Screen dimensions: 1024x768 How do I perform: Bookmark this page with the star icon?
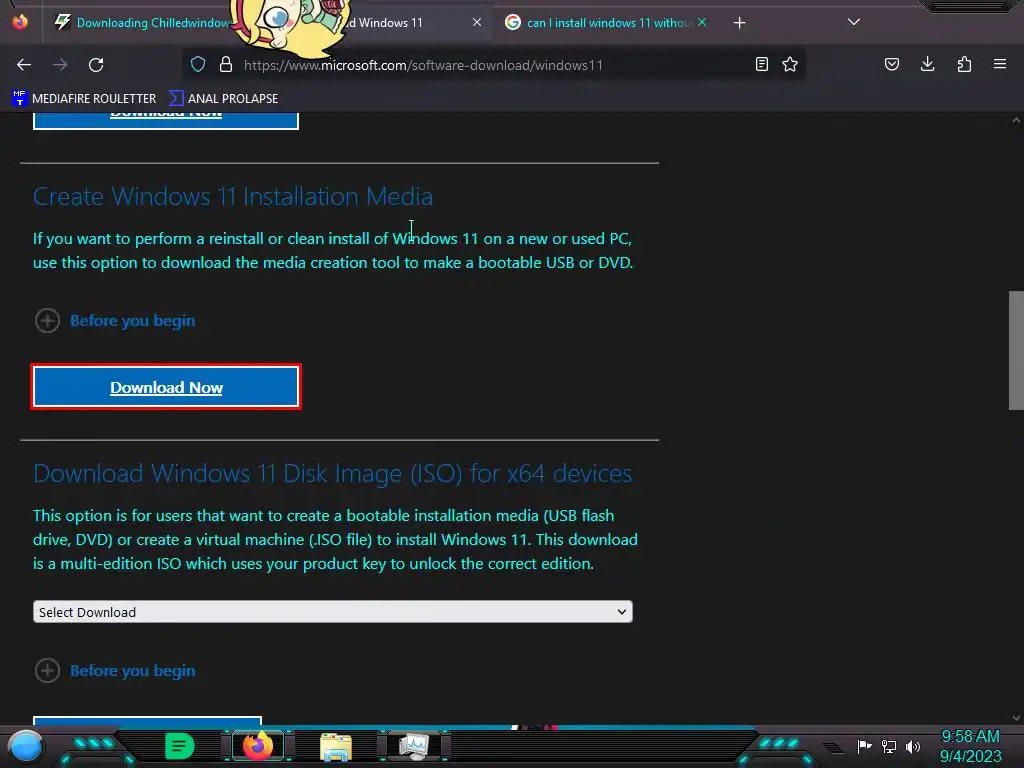(790, 64)
